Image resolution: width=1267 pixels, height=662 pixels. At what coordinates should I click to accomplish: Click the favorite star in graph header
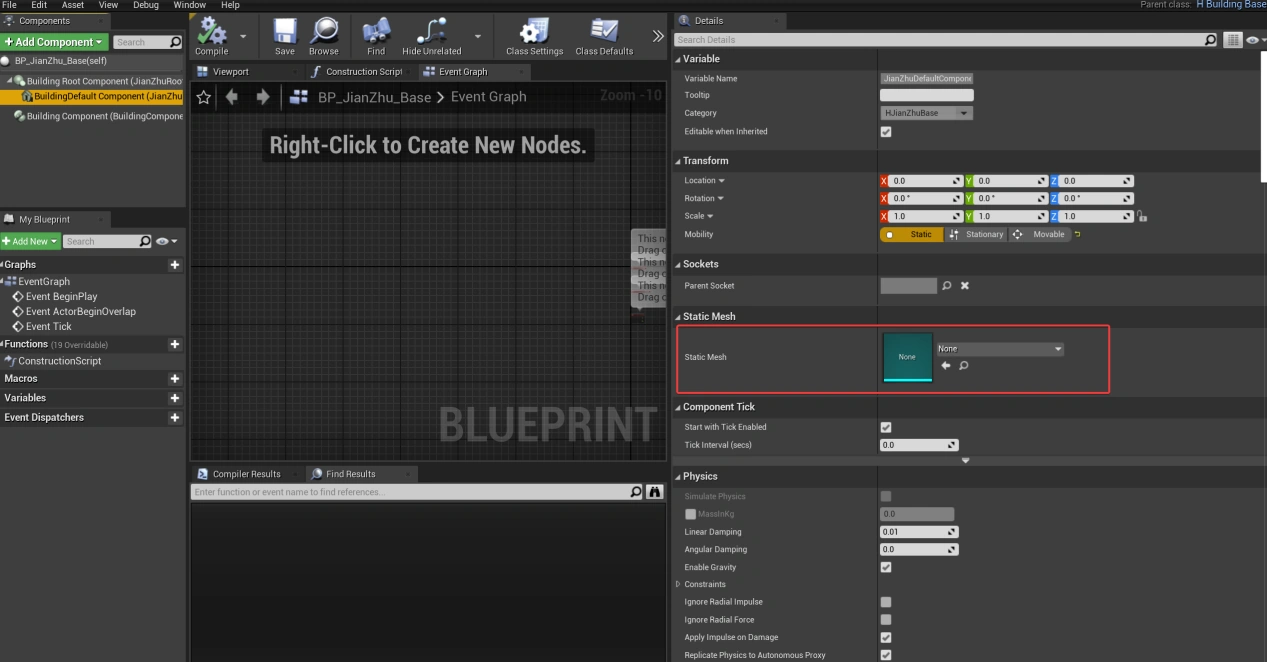[x=204, y=97]
